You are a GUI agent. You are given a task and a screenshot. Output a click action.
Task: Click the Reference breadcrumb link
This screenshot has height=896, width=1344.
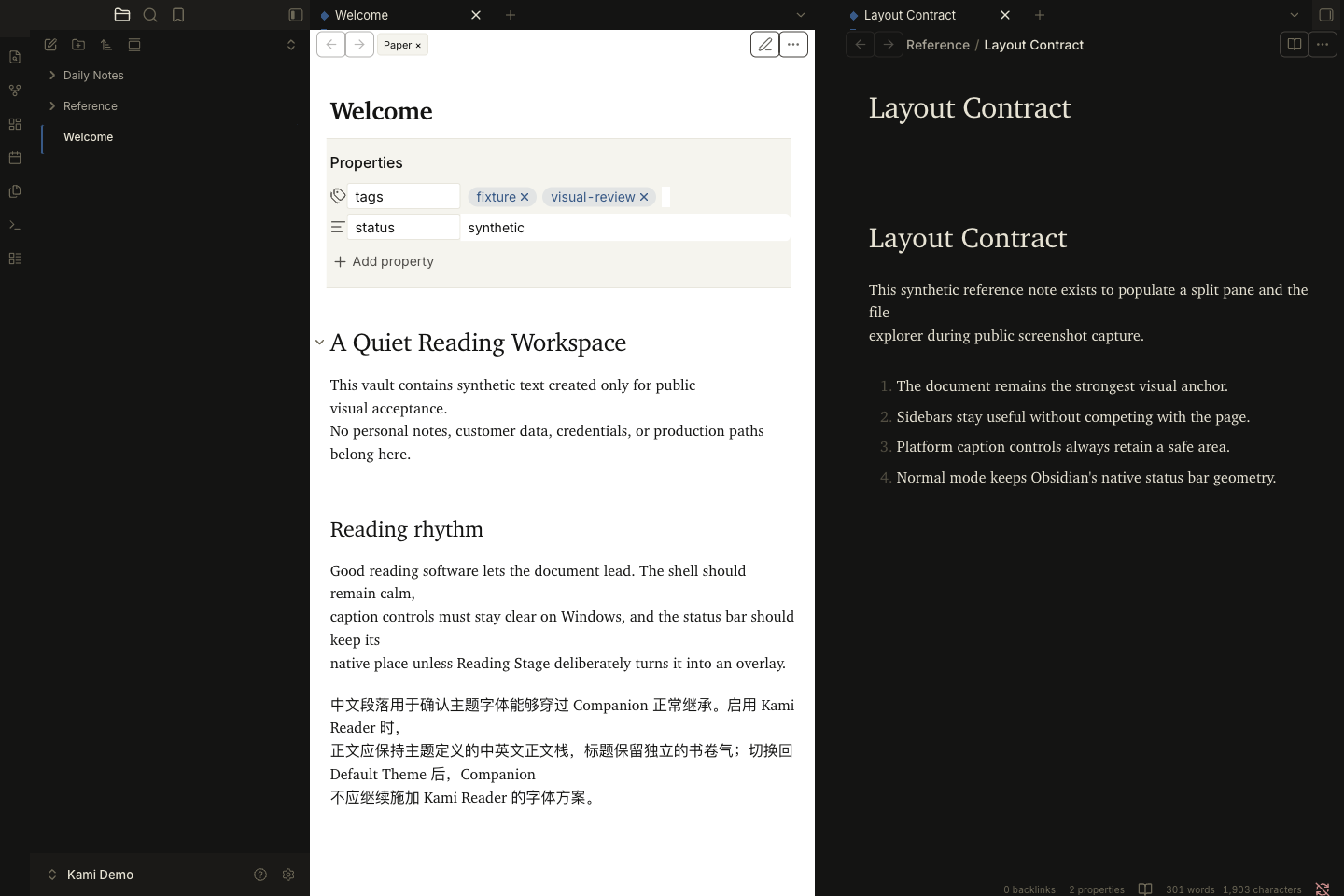(x=938, y=45)
